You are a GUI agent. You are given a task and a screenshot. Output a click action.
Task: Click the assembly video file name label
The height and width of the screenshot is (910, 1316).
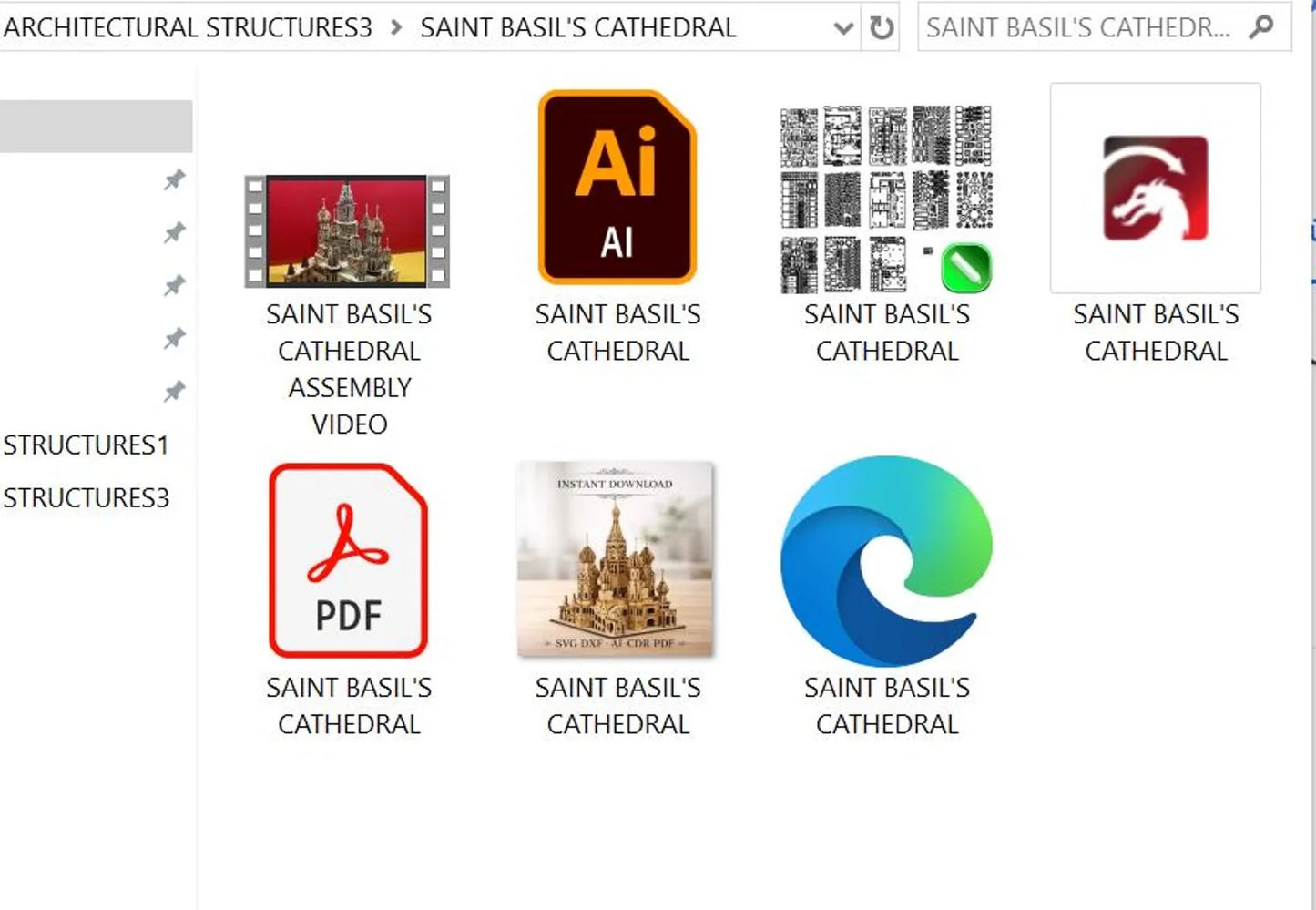349,369
